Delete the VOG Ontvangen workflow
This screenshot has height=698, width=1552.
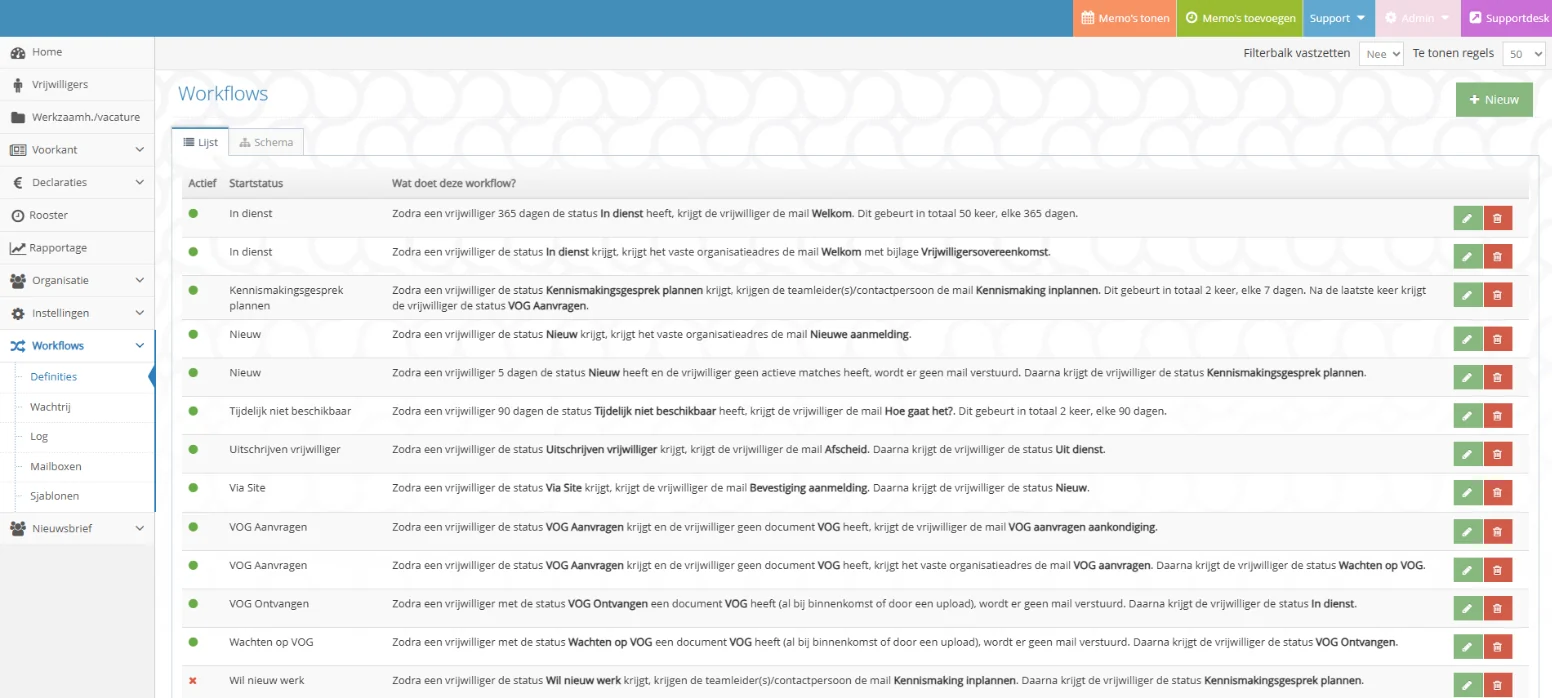pos(1497,608)
